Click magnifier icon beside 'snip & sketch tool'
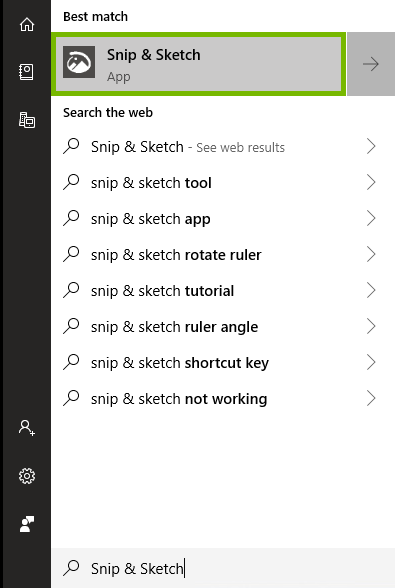The image size is (395, 588). pyautogui.click(x=71, y=182)
